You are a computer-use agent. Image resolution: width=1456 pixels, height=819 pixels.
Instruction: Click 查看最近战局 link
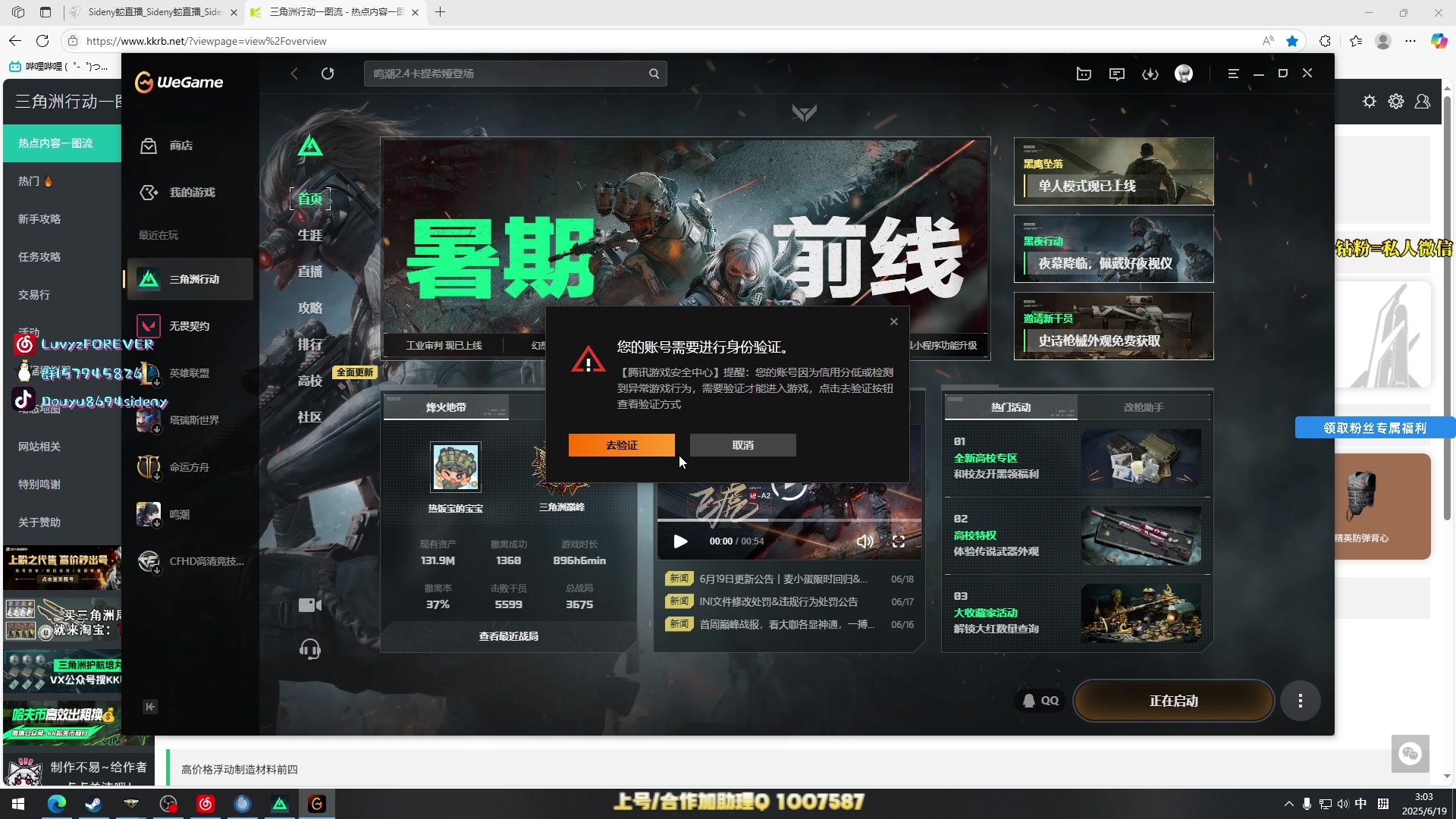[508, 636]
